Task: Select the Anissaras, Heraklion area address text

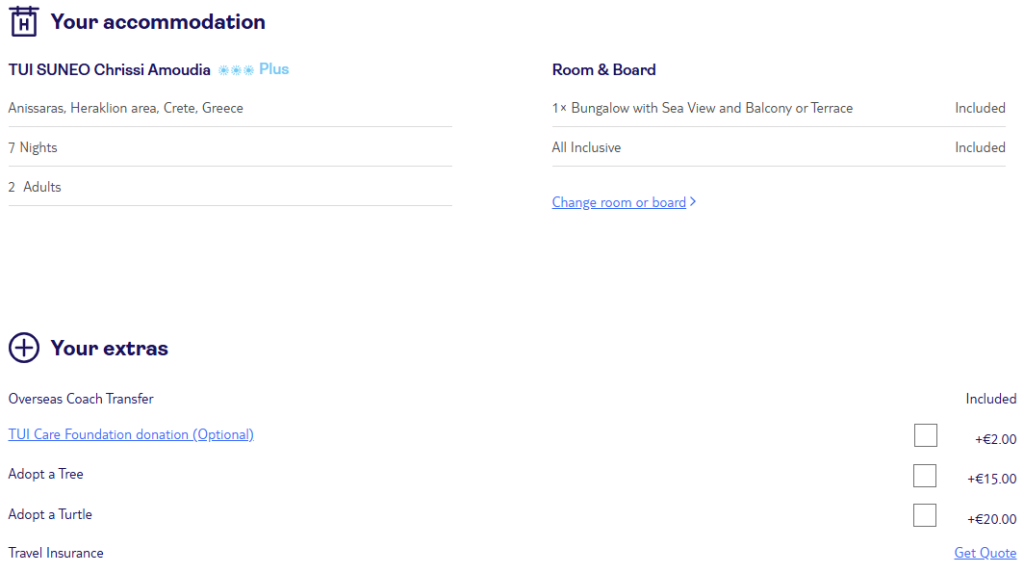Action: [125, 108]
